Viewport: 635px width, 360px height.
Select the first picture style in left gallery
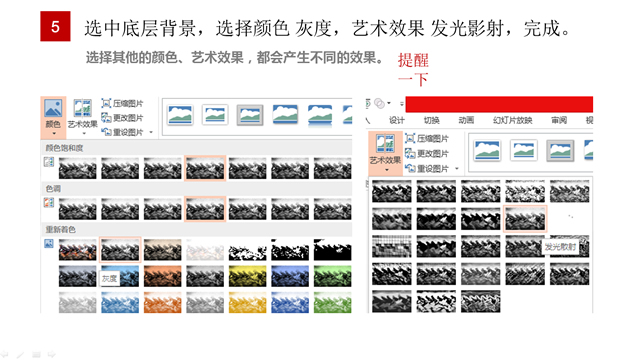tap(180, 115)
